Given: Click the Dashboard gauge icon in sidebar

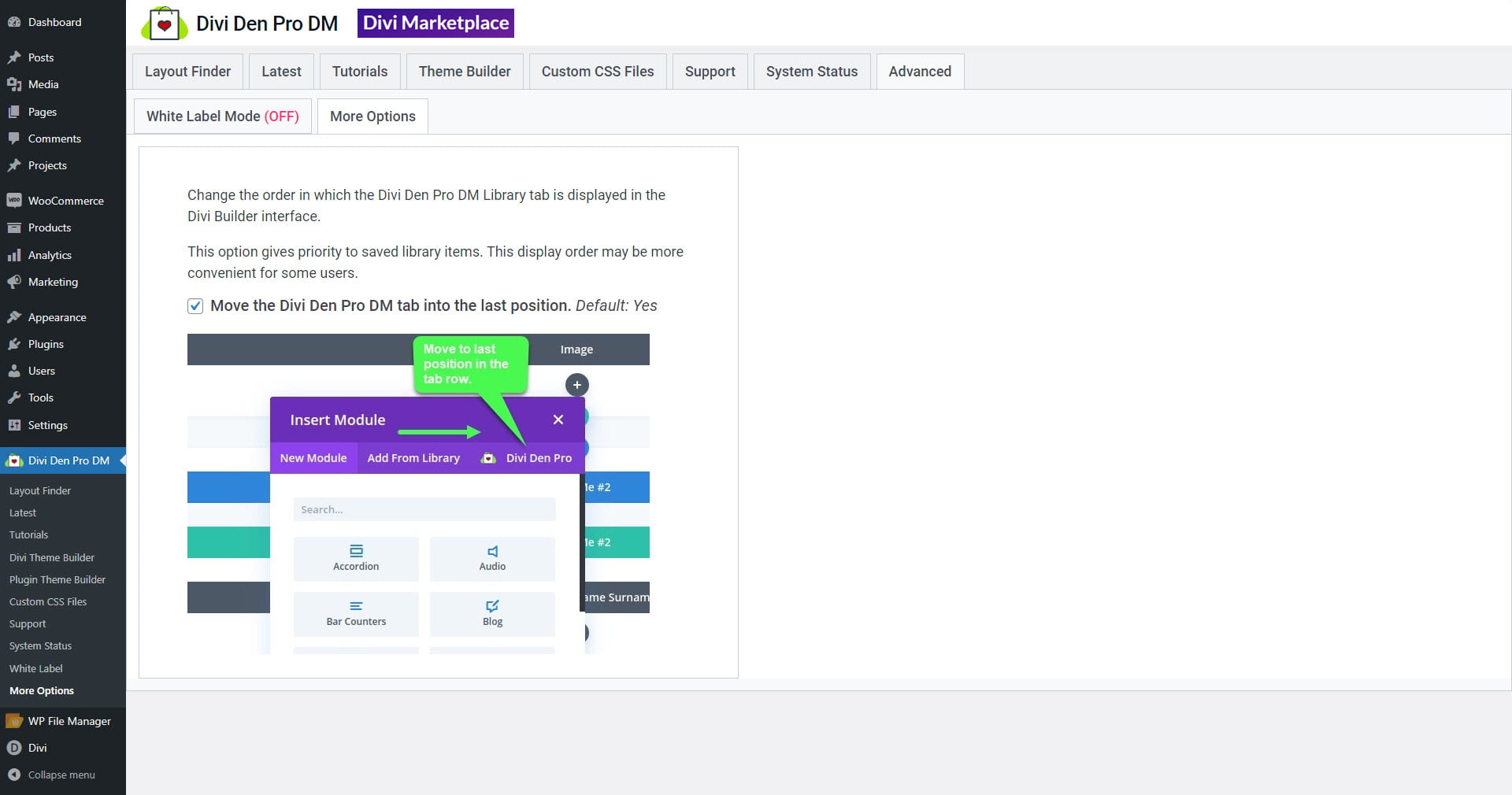Looking at the screenshot, I should tap(13, 22).
